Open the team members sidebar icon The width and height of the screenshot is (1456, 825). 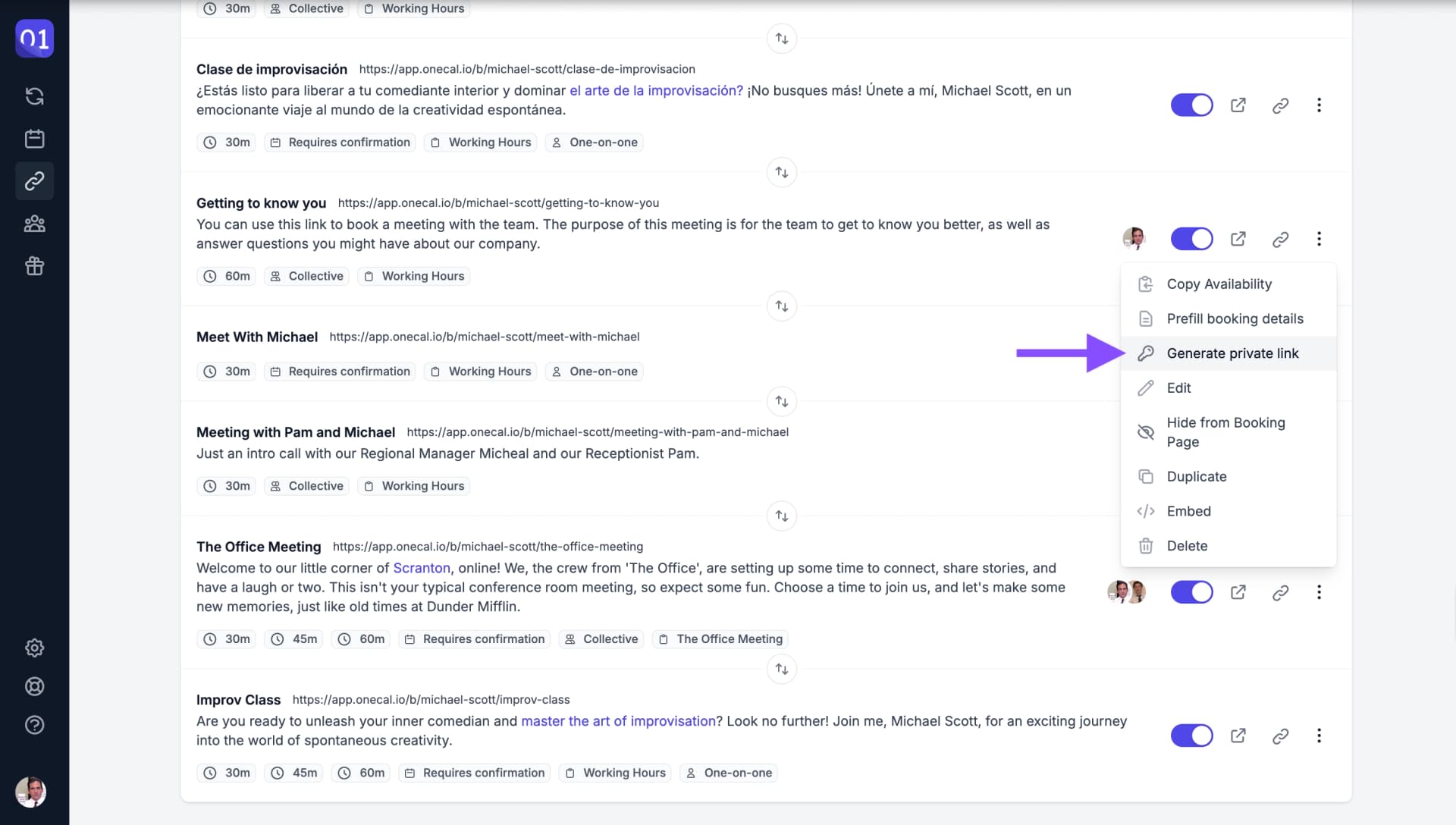34,224
